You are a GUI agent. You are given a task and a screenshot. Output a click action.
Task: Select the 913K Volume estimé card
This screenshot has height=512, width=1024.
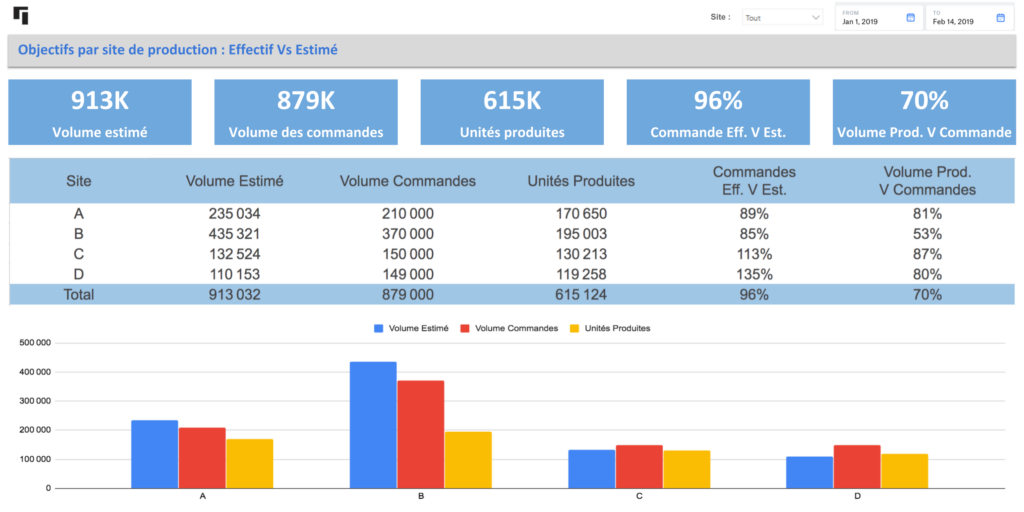click(x=100, y=112)
